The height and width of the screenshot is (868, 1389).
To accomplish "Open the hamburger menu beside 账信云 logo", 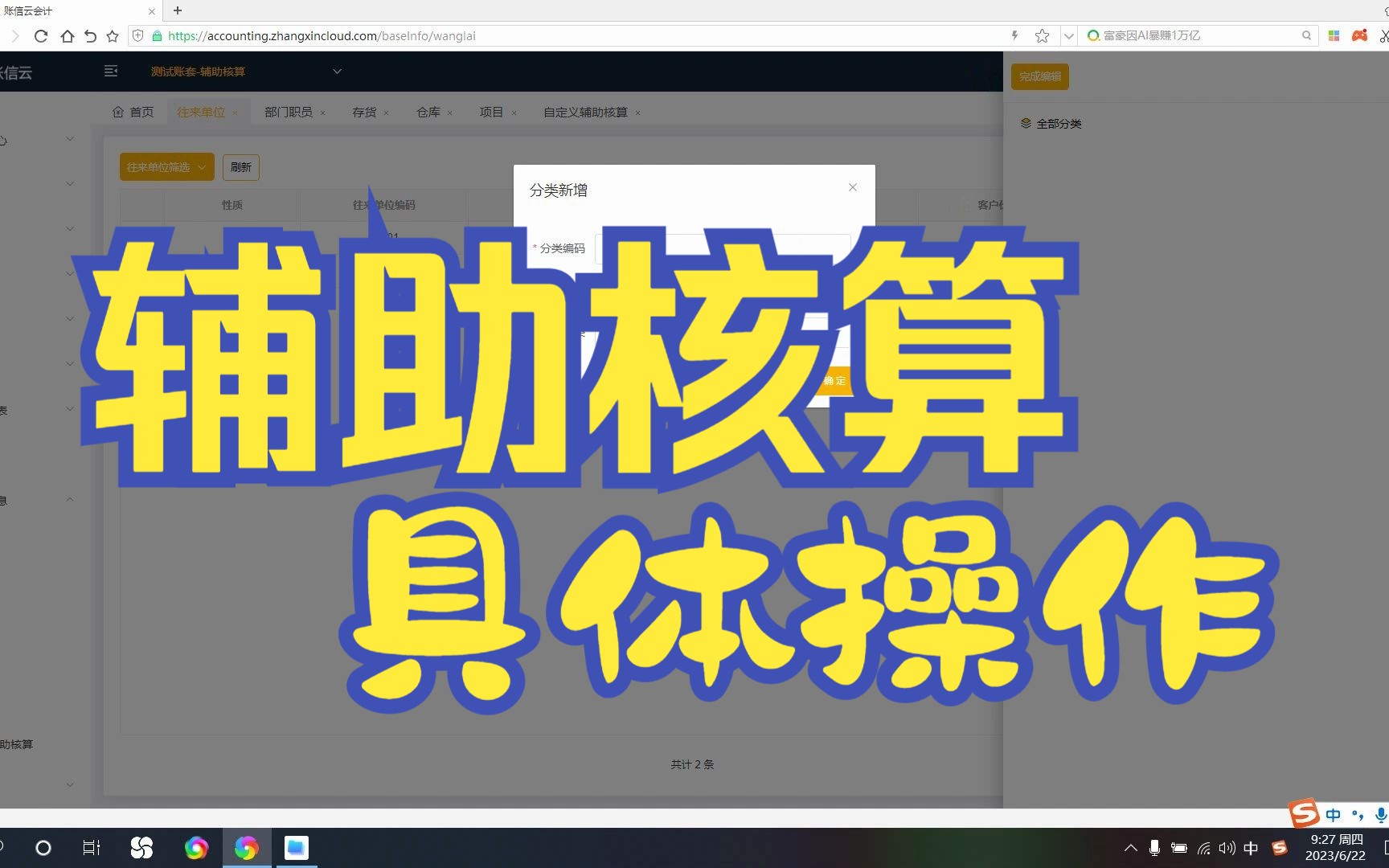I will pos(110,71).
